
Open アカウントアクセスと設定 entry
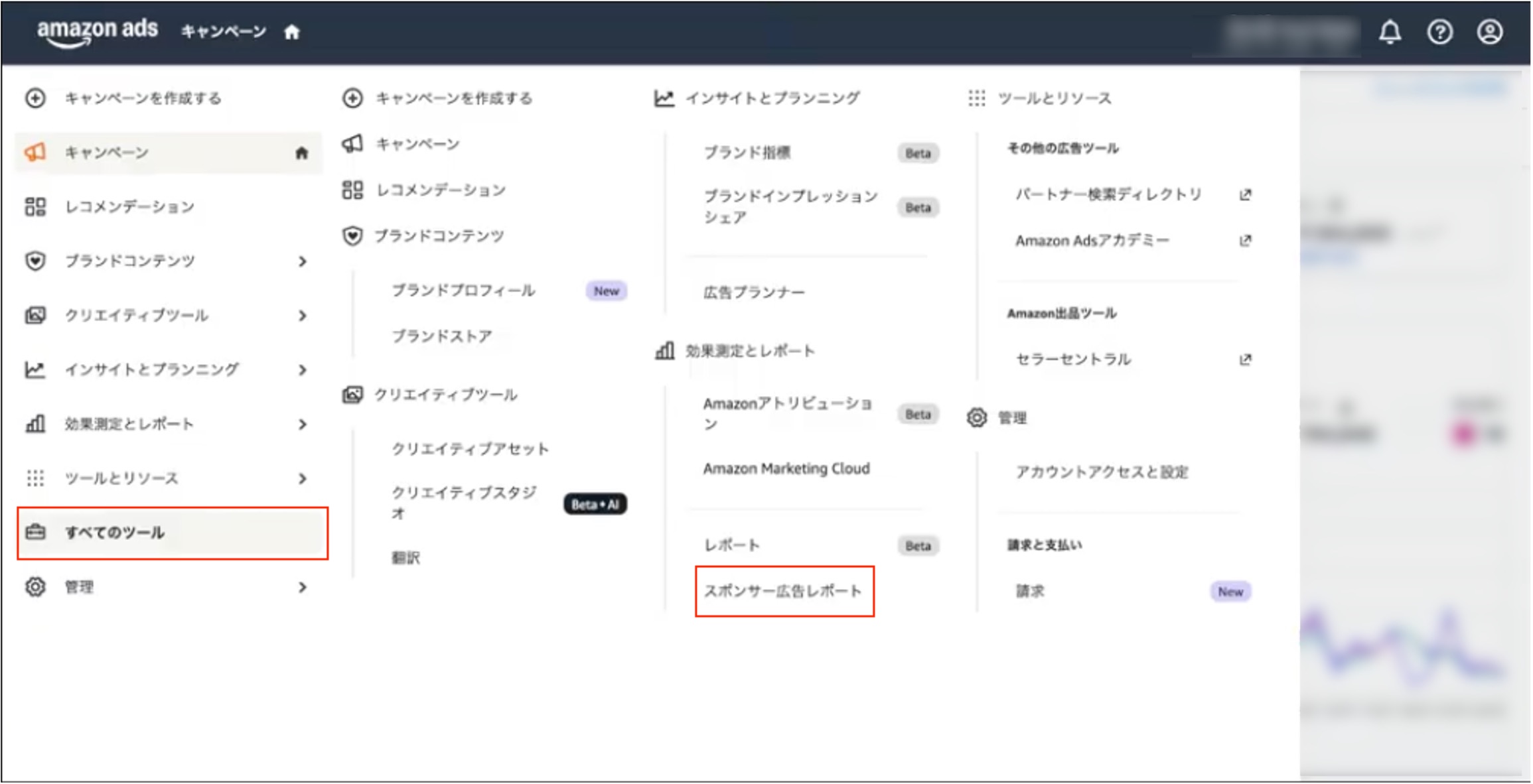(1102, 472)
